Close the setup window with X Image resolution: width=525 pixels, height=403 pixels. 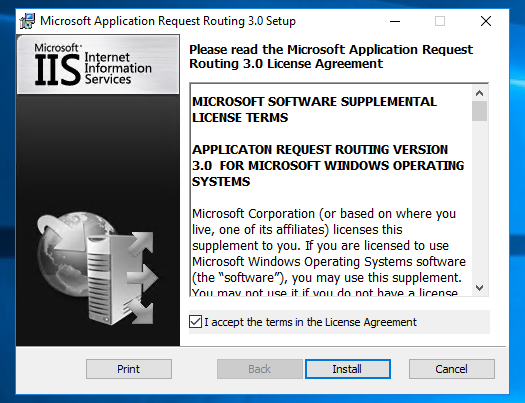point(486,21)
